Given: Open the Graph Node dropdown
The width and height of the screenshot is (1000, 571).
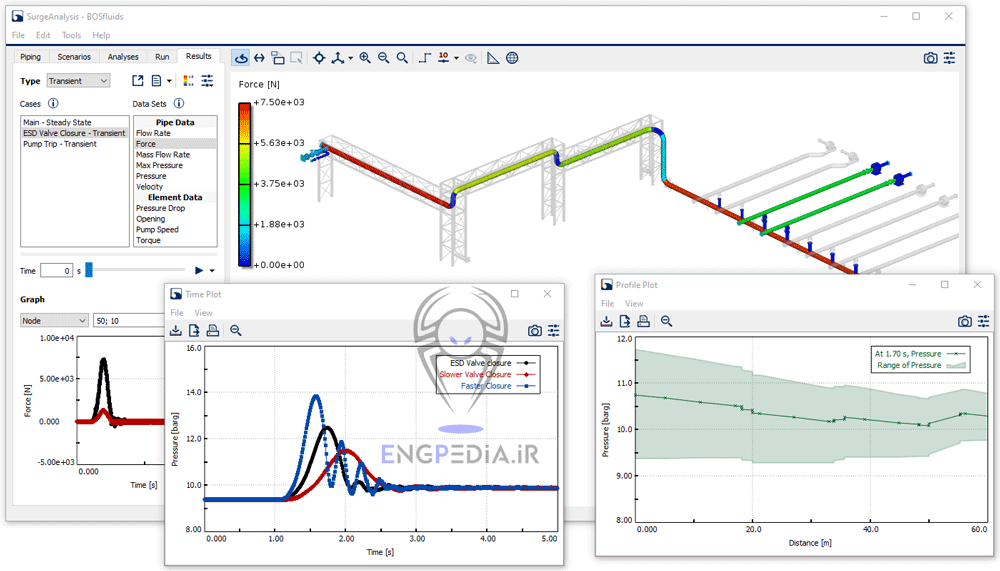Looking at the screenshot, I should (54, 320).
